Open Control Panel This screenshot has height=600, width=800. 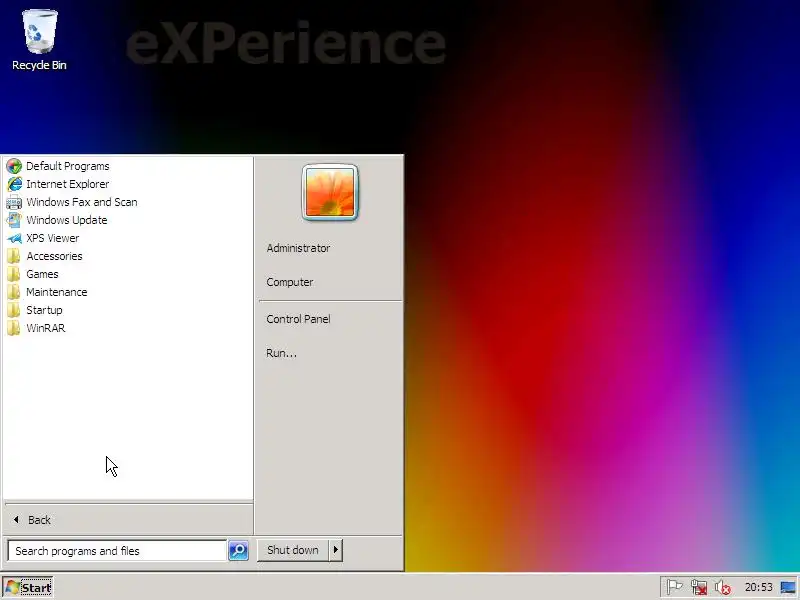pos(298,319)
